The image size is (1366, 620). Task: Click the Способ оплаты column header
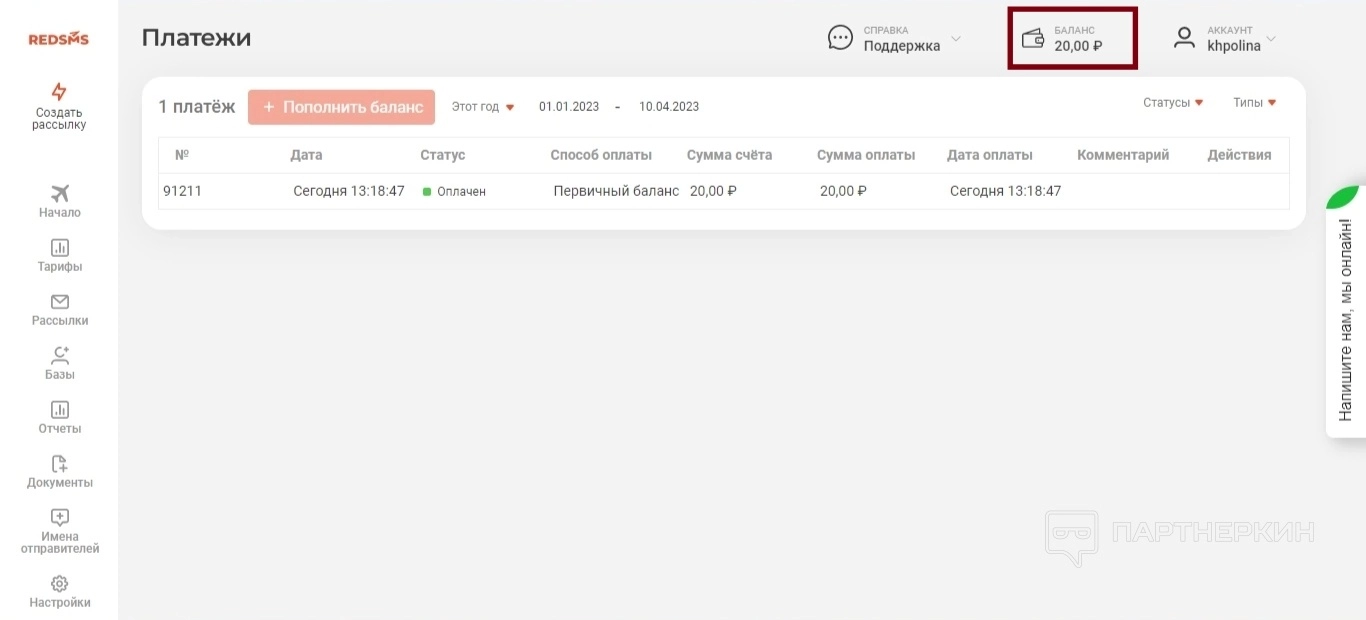tap(601, 155)
